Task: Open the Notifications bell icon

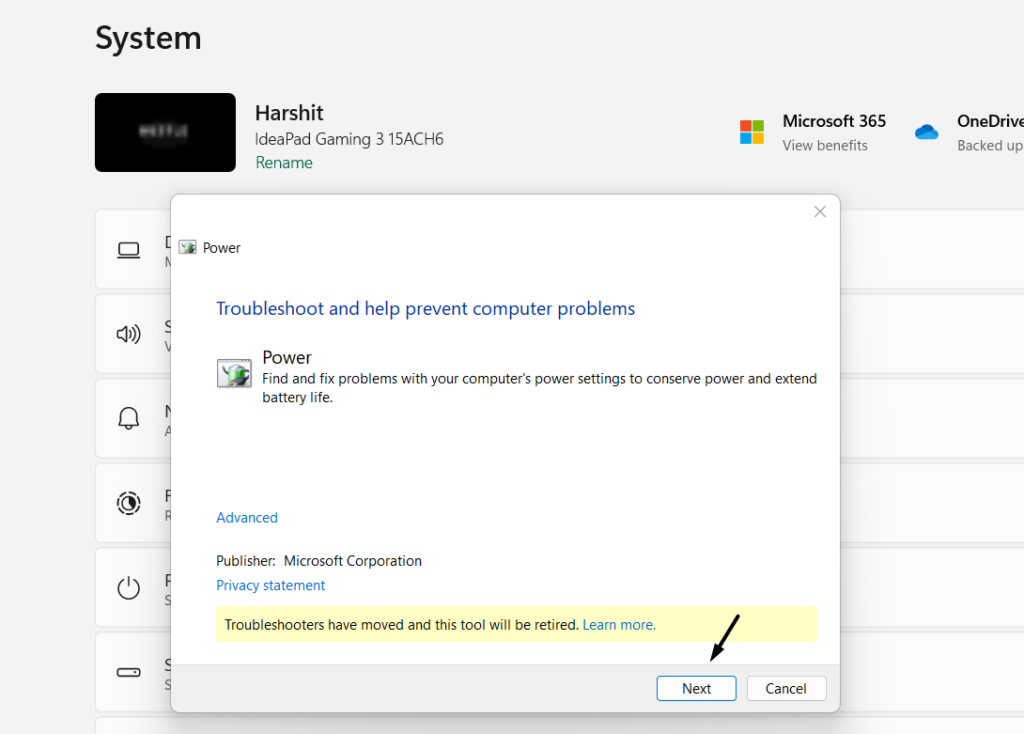Action: point(129,418)
